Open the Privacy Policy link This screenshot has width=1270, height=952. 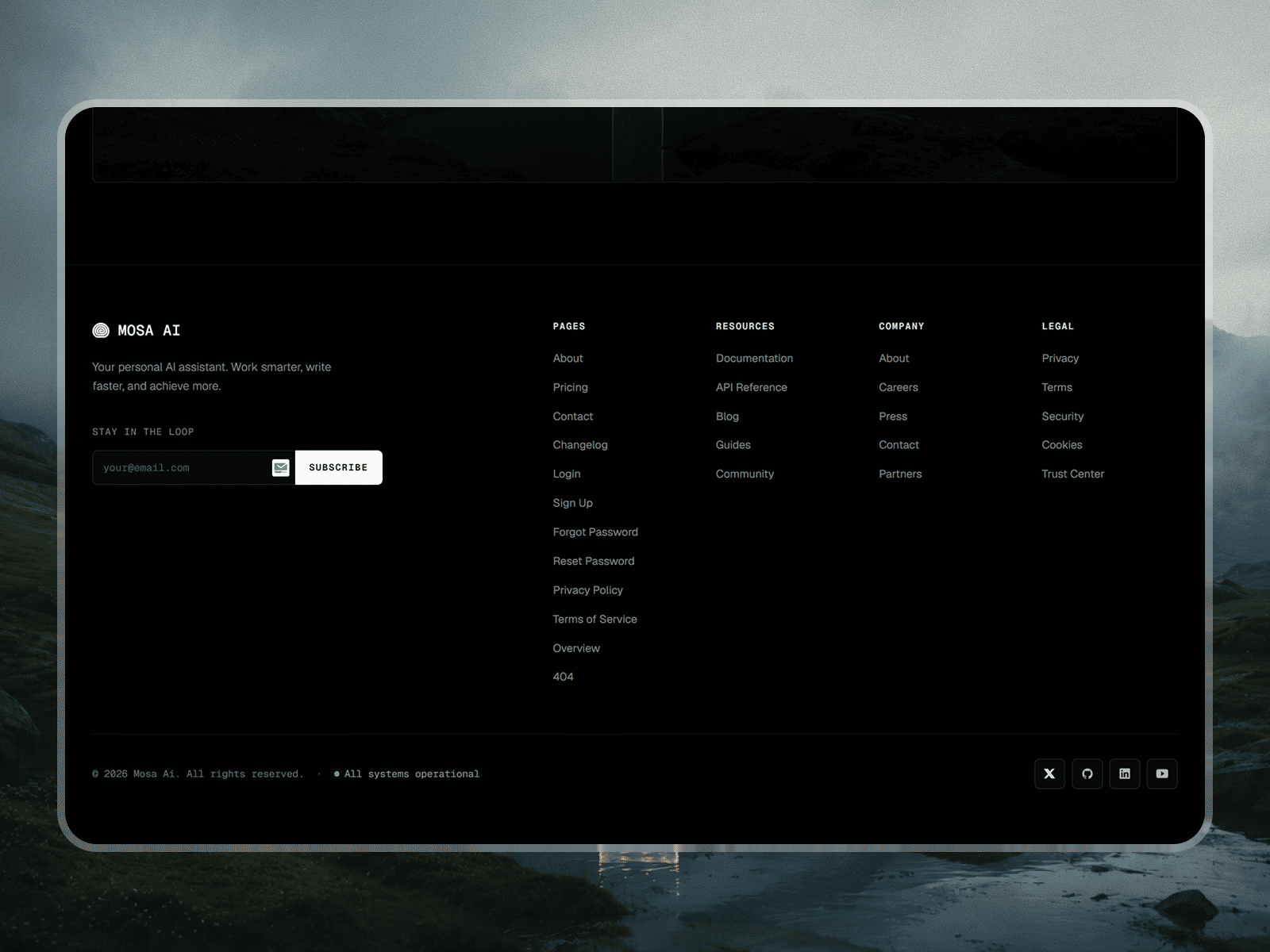[588, 590]
